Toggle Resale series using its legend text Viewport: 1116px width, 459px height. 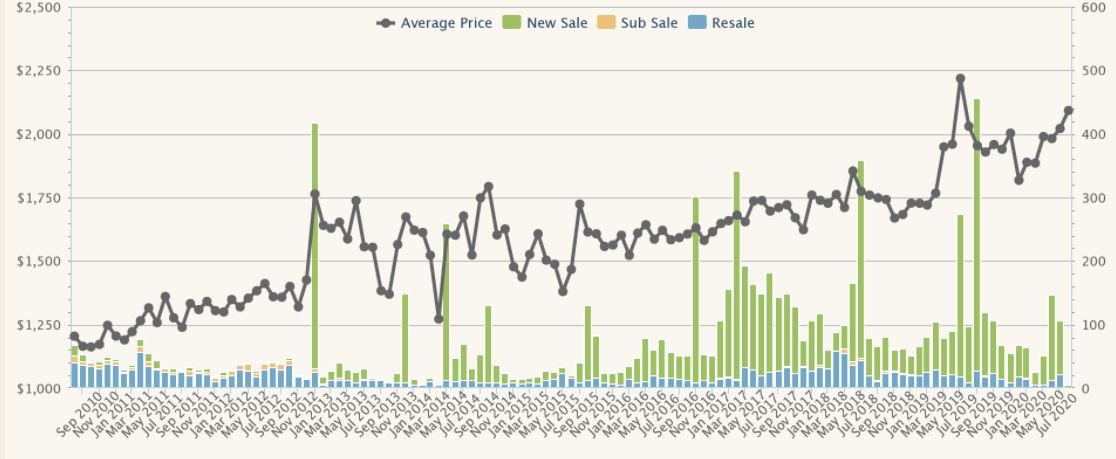click(733, 23)
